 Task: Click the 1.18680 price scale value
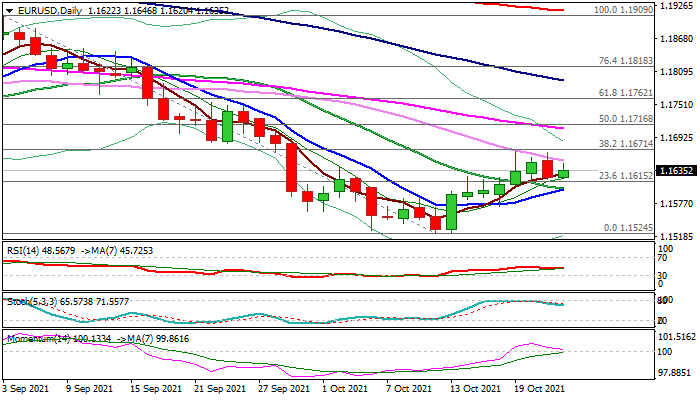pos(677,39)
